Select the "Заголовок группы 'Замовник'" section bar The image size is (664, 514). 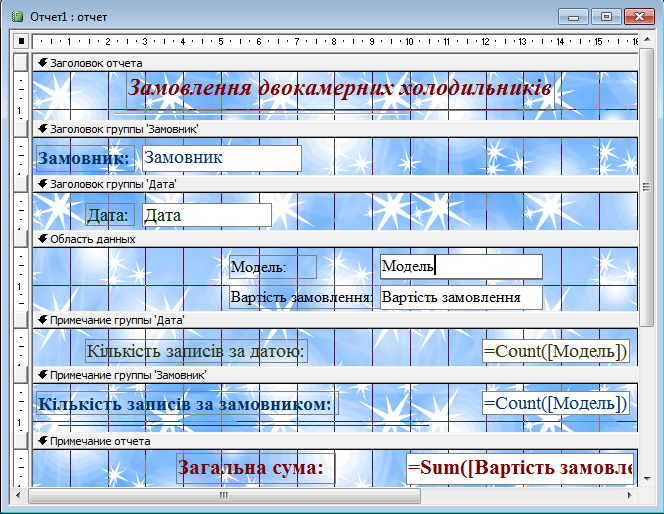[x=335, y=129]
